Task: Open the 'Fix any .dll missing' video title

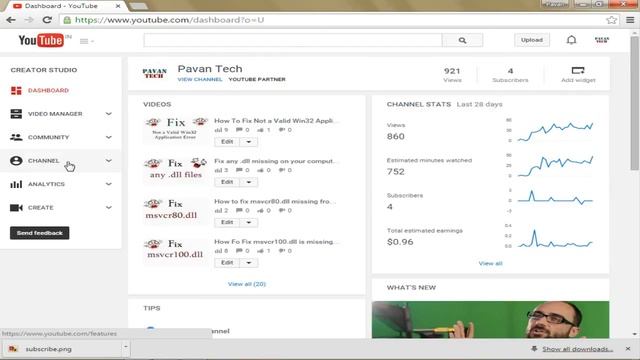Action: 275,161
